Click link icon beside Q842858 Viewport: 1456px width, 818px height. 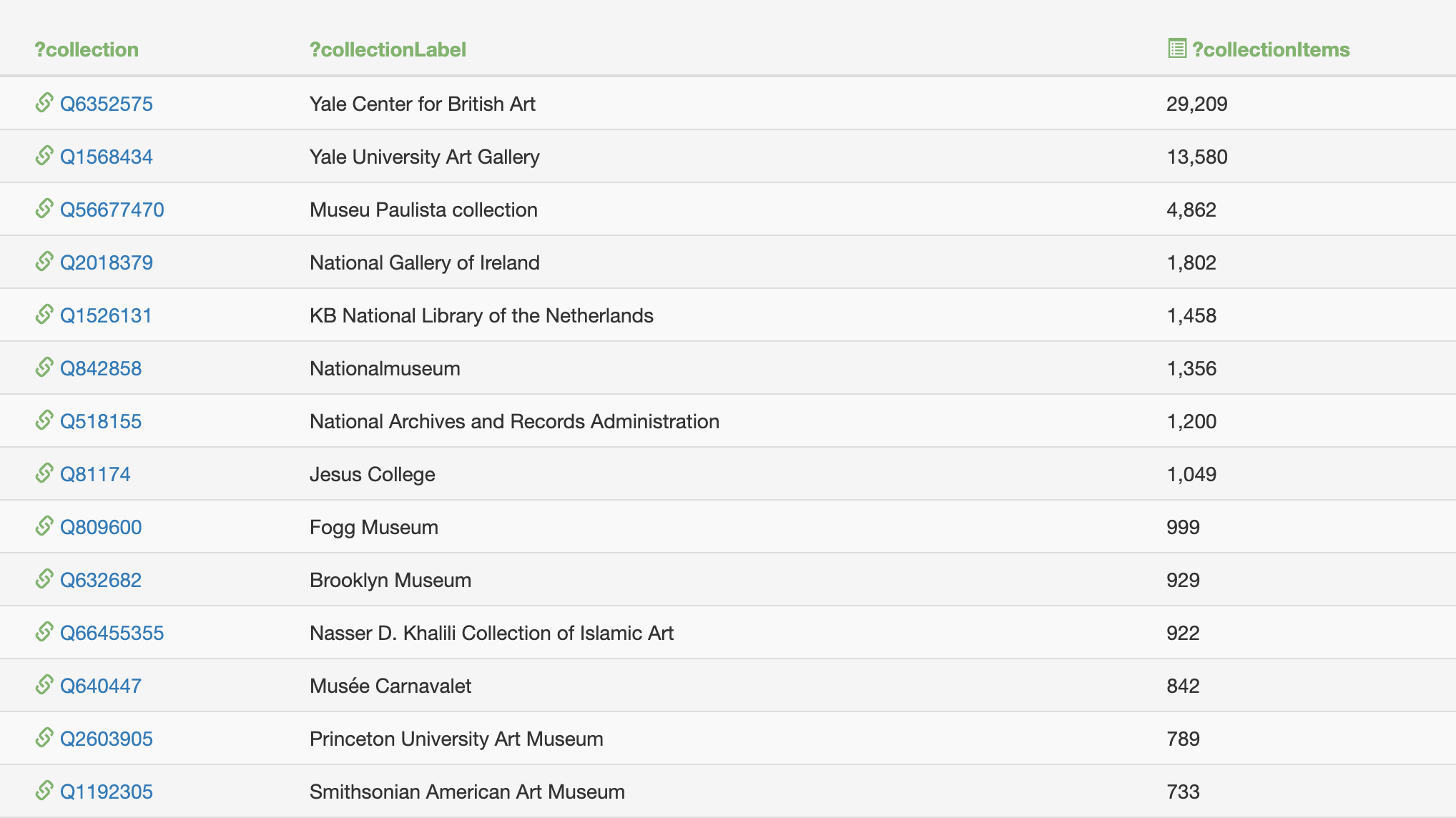(x=44, y=368)
